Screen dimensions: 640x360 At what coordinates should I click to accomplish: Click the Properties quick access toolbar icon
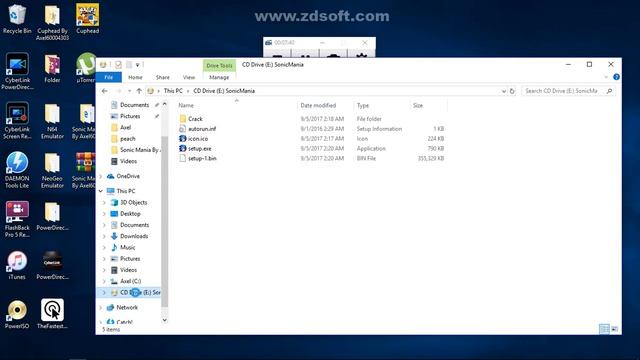118,64
